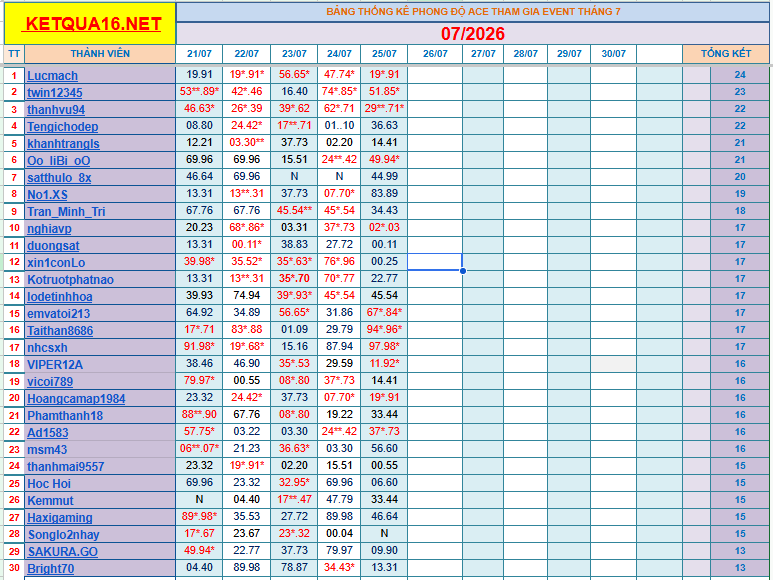
Task: Click the 22/07 column header
Action: point(246,54)
